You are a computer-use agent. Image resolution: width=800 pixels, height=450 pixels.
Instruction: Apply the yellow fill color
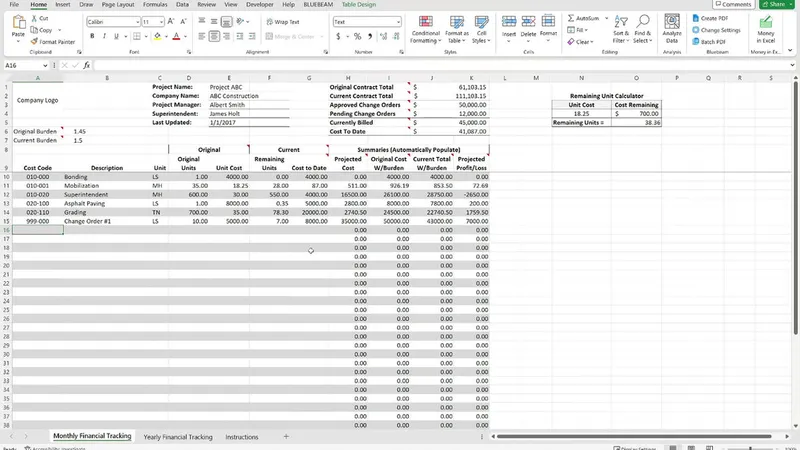(x=157, y=36)
